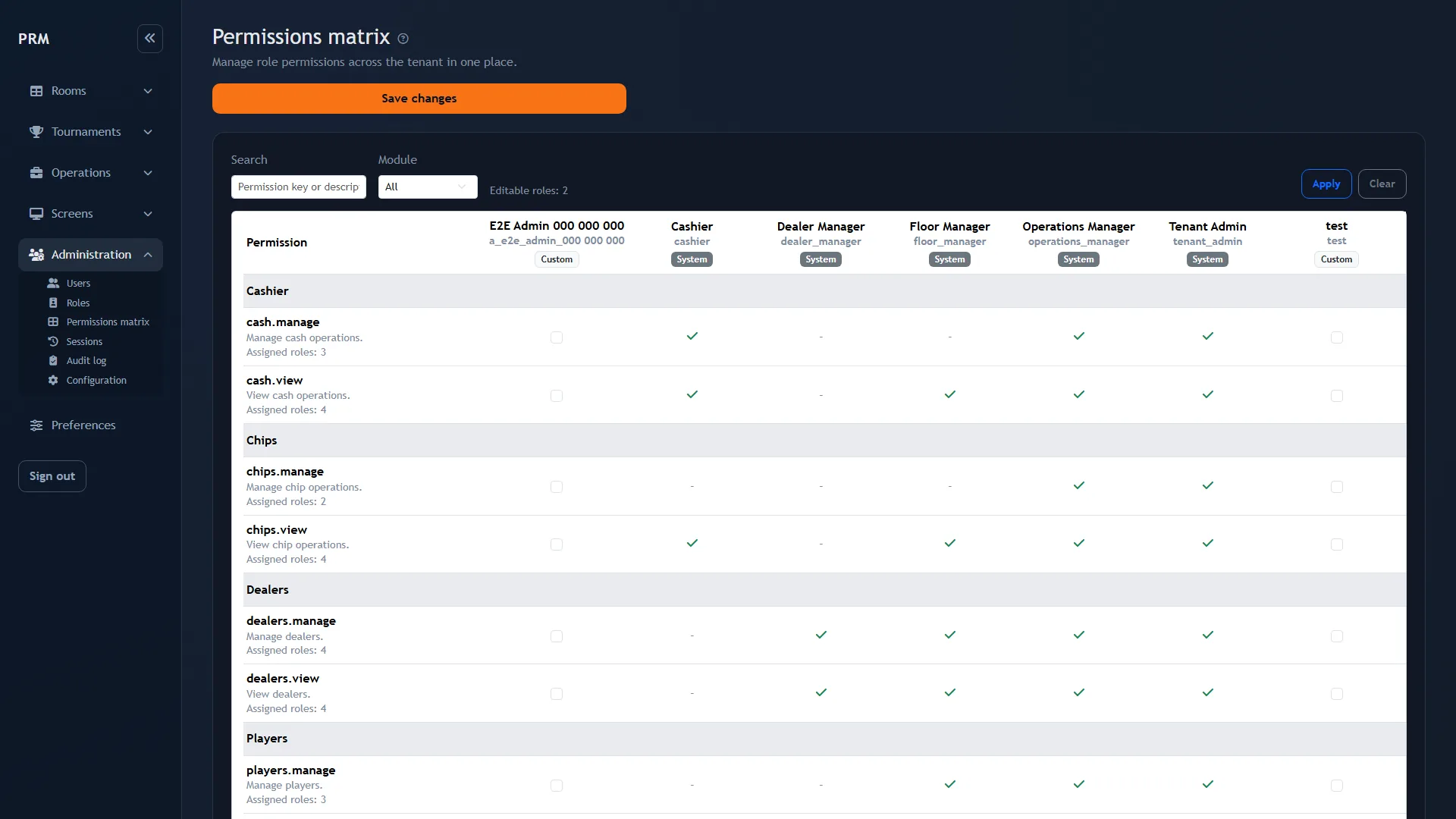Open Sessions page in sidebar

coord(84,341)
